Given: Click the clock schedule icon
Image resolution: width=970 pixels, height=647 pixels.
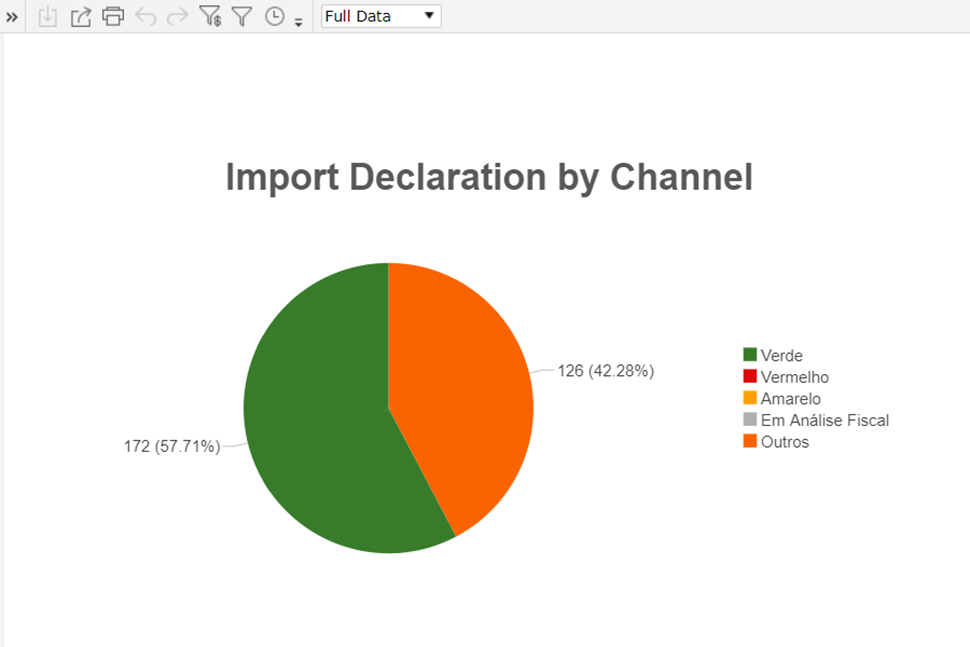Looking at the screenshot, I should [275, 16].
